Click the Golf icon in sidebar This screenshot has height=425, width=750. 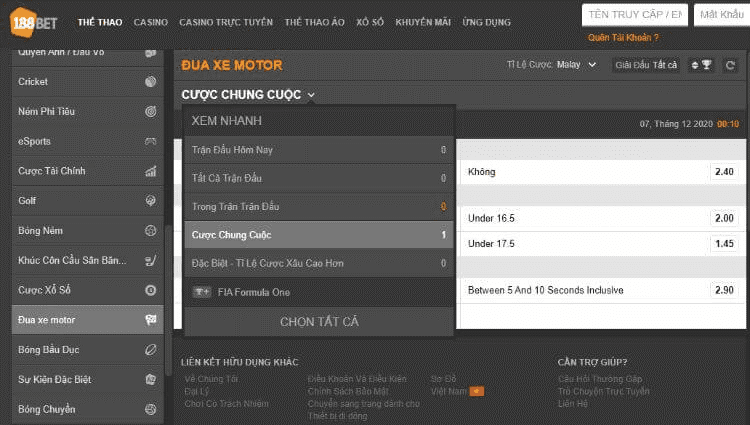click(150, 201)
